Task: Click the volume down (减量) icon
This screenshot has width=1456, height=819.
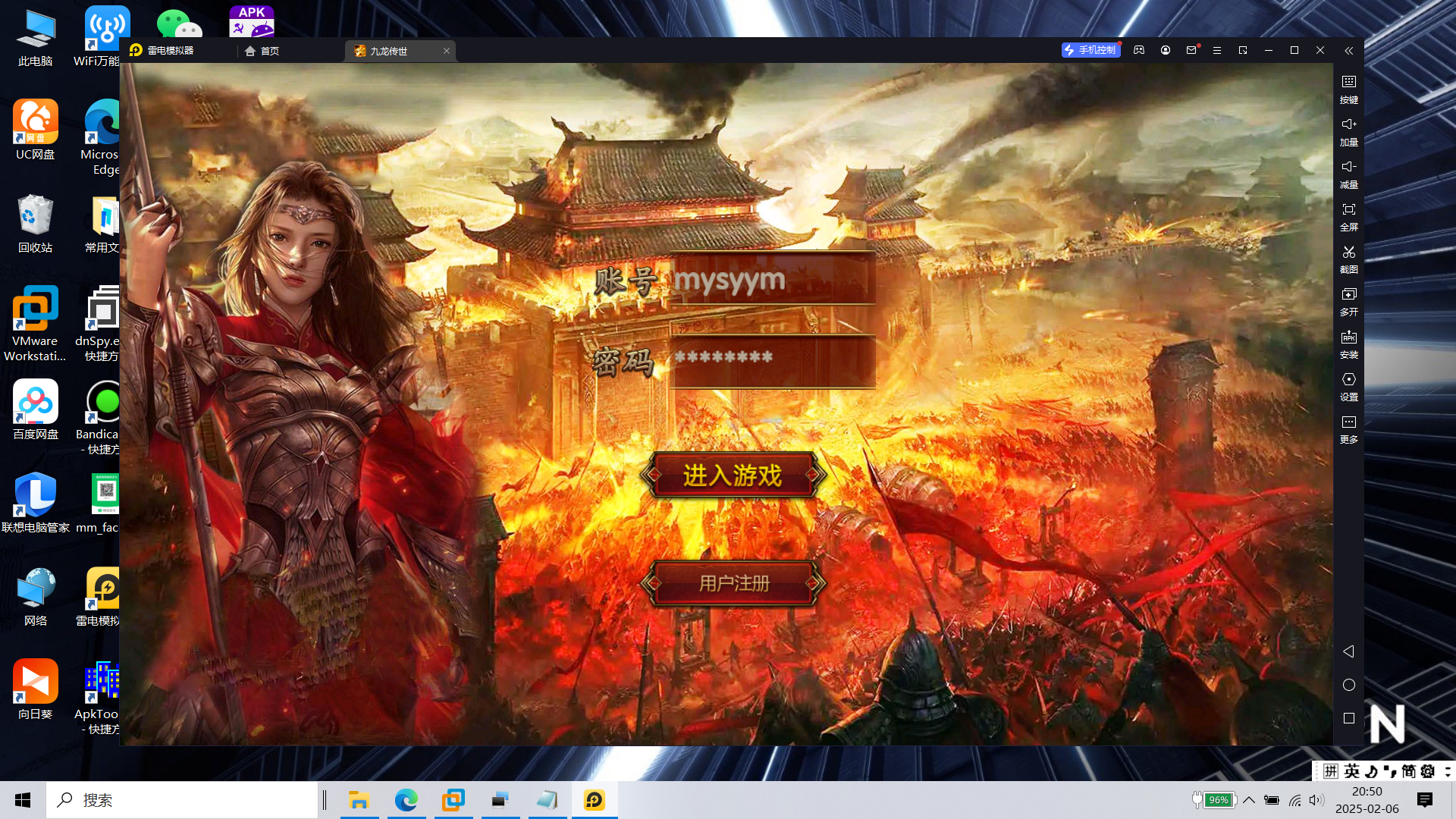Action: click(1348, 173)
